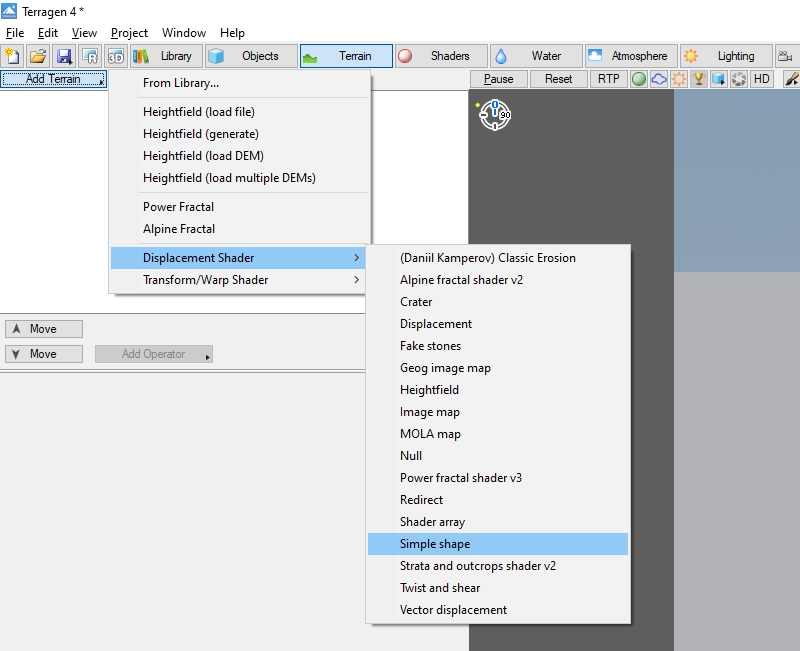The image size is (800, 651).
Task: Toggle the orange sun lighting preview icon
Action: (679, 79)
